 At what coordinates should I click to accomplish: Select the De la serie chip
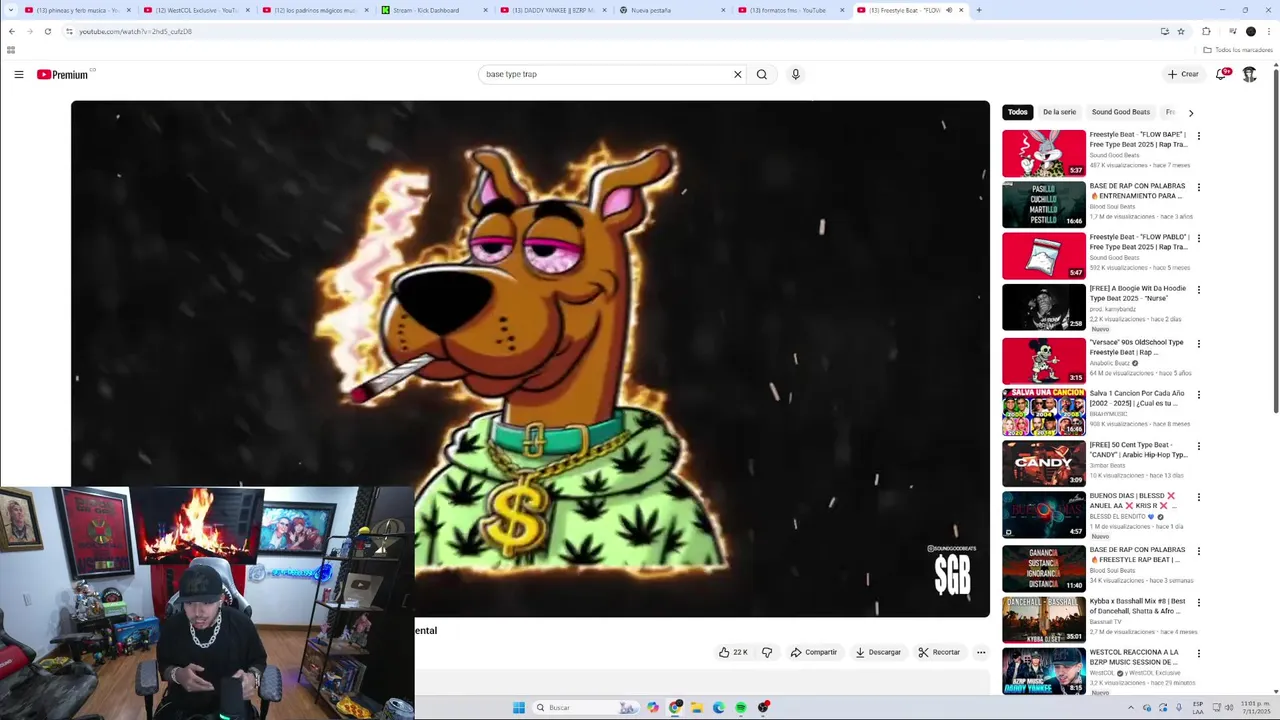[1059, 112]
